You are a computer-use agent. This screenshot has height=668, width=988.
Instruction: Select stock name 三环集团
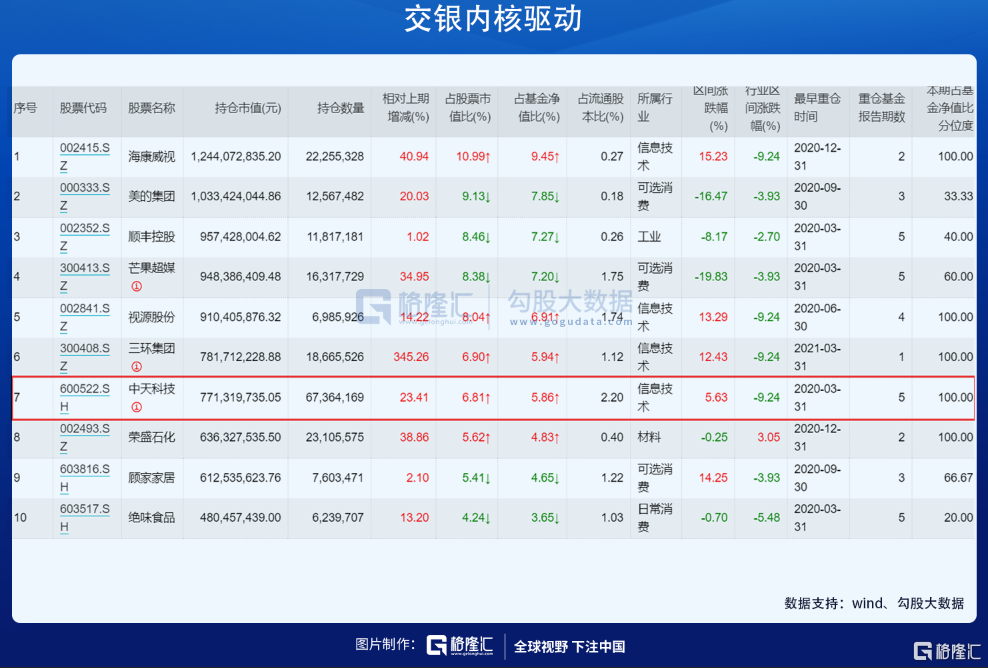click(151, 348)
